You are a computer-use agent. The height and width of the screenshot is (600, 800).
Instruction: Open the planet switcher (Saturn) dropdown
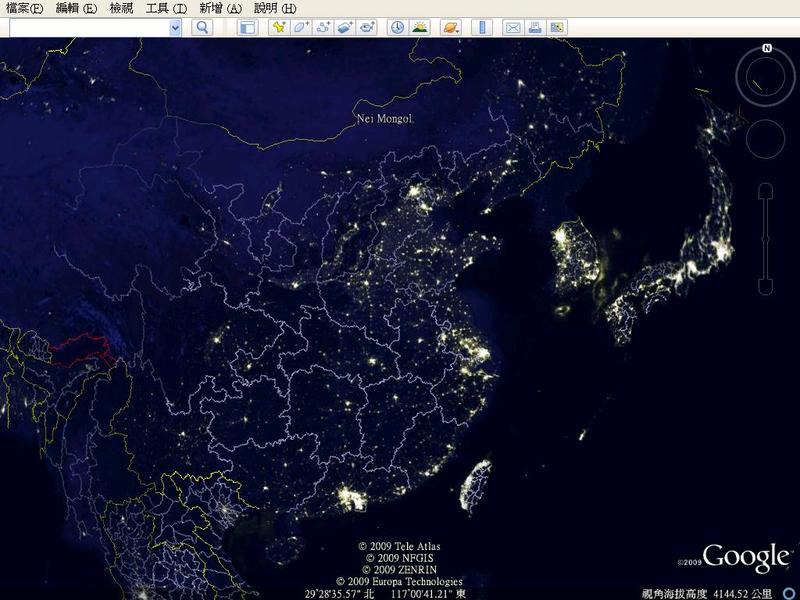(x=451, y=28)
